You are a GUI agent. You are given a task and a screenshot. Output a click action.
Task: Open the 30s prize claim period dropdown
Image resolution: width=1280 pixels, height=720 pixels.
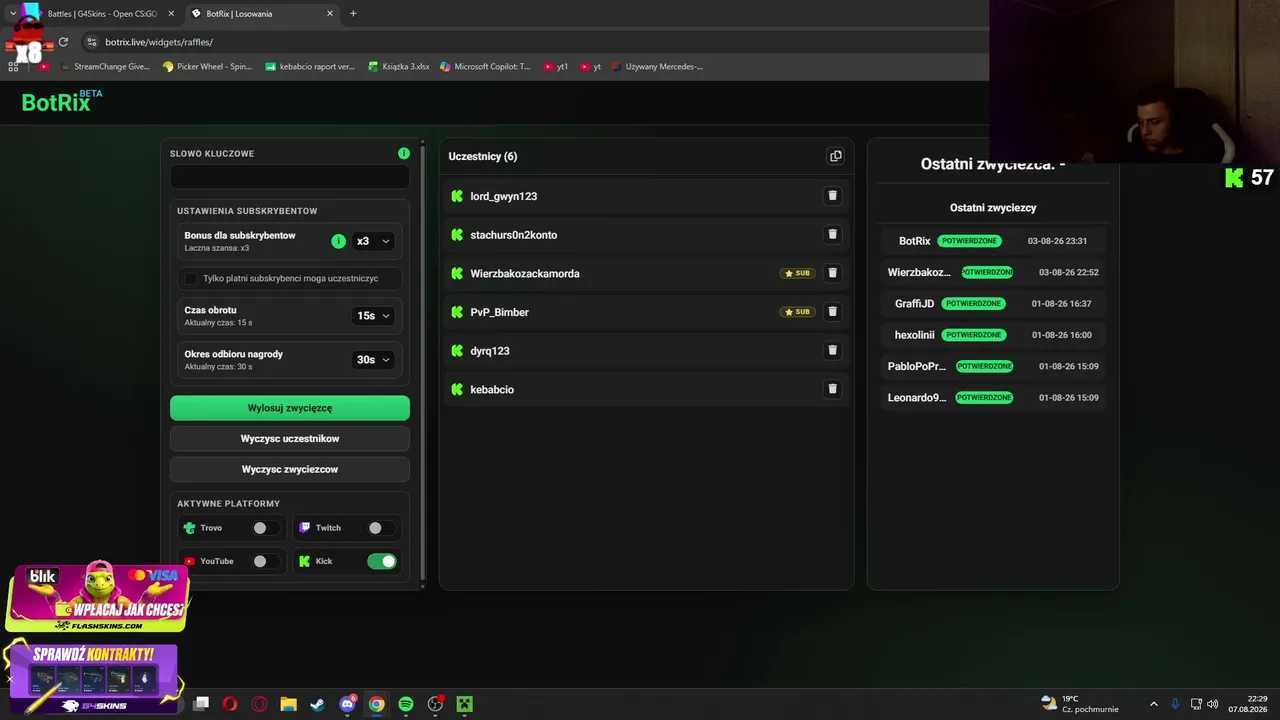pos(373,360)
